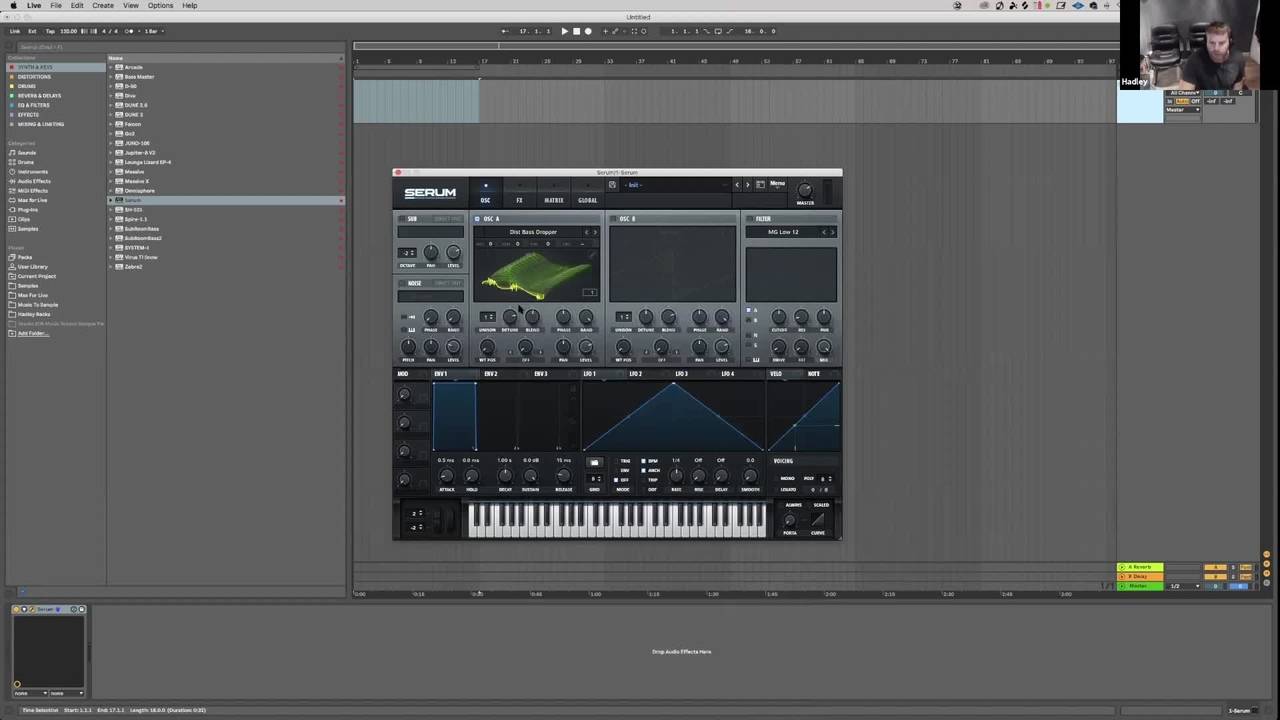1280x720 pixels.
Task: Click the Omnisphere plug-in device icon
Action: tap(119, 191)
